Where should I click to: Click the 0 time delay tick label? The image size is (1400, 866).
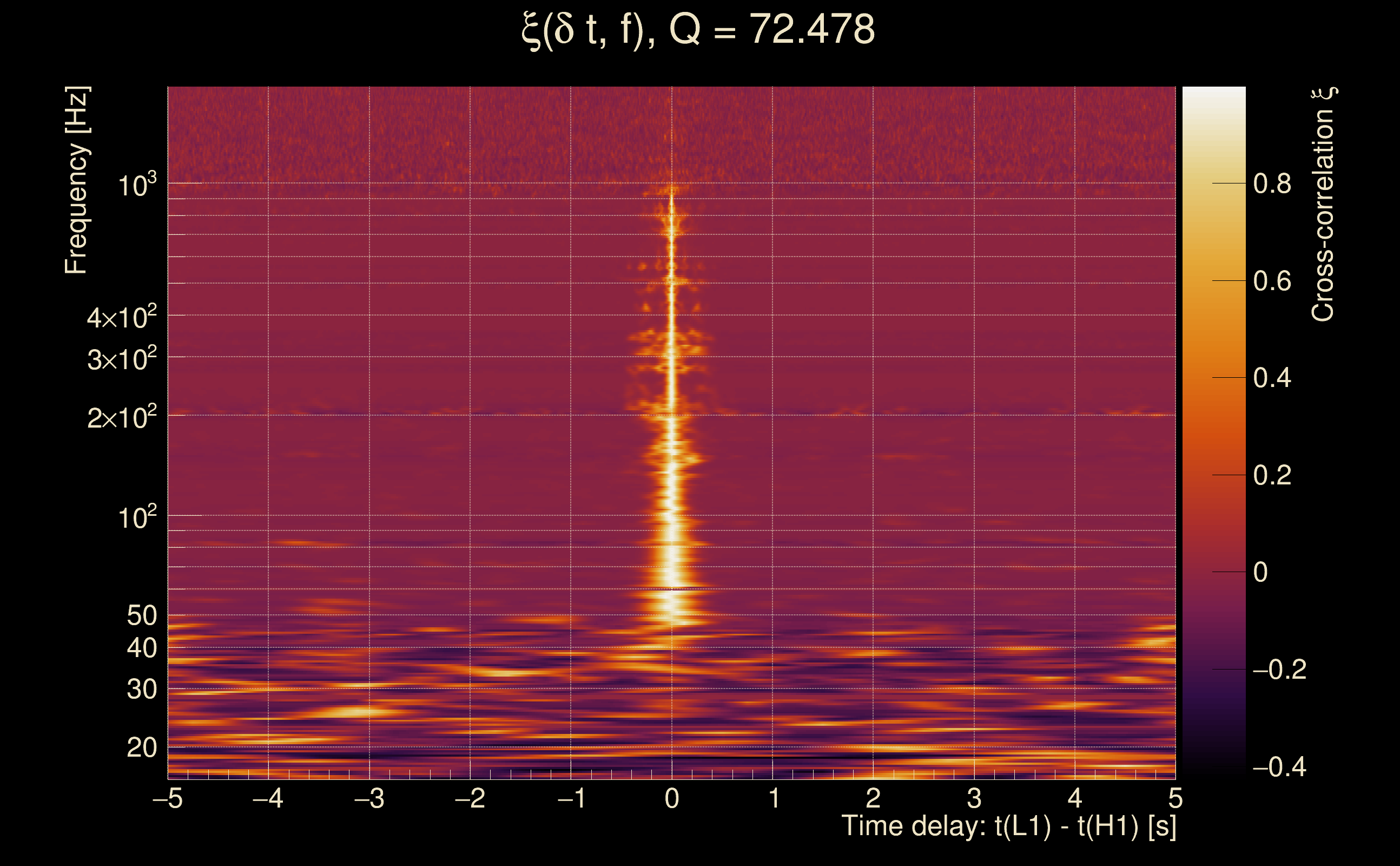coord(672,798)
